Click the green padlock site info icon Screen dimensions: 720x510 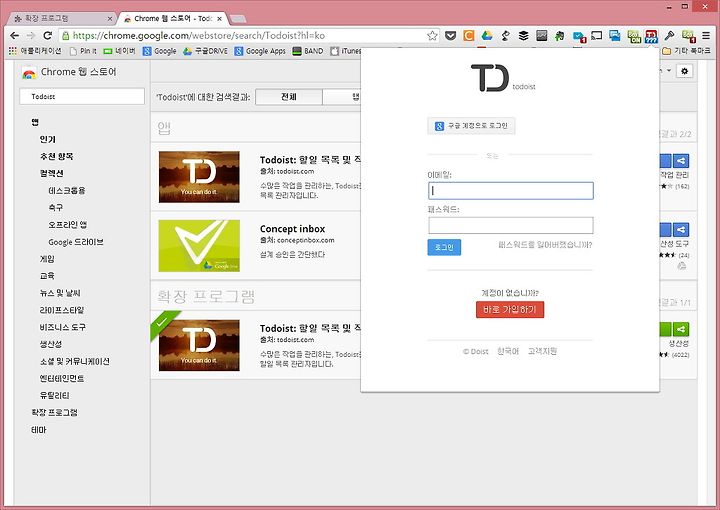tap(66, 35)
